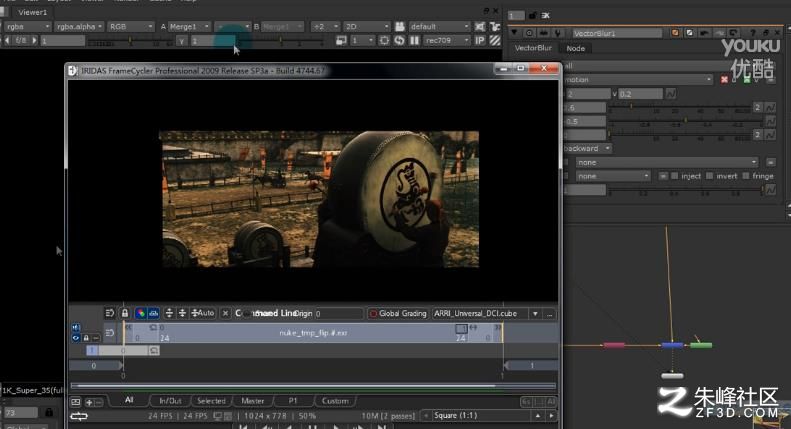Toggle Global Grading in FrameCycler

pyautogui.click(x=398, y=313)
